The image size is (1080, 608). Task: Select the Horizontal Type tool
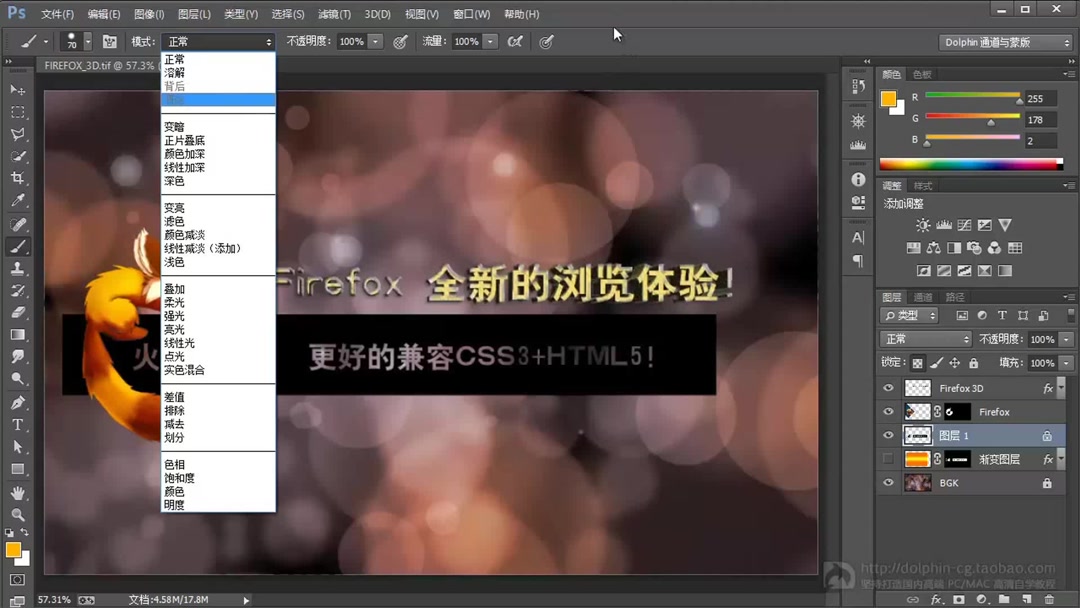click(x=18, y=425)
